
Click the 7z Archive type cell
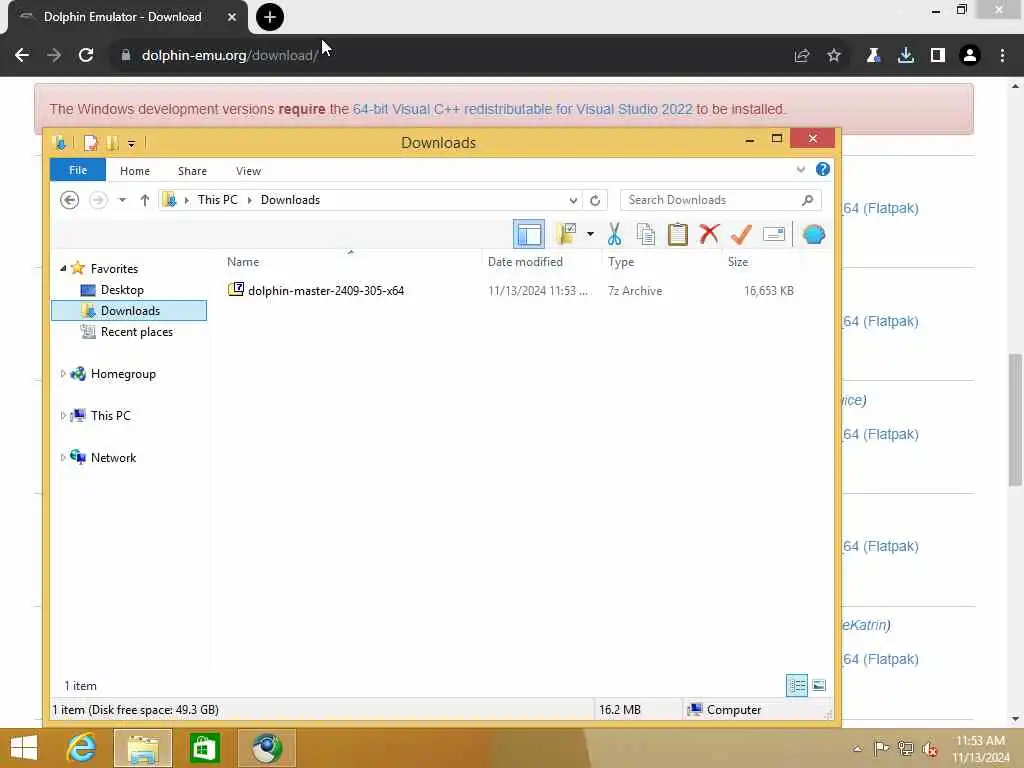[635, 291]
